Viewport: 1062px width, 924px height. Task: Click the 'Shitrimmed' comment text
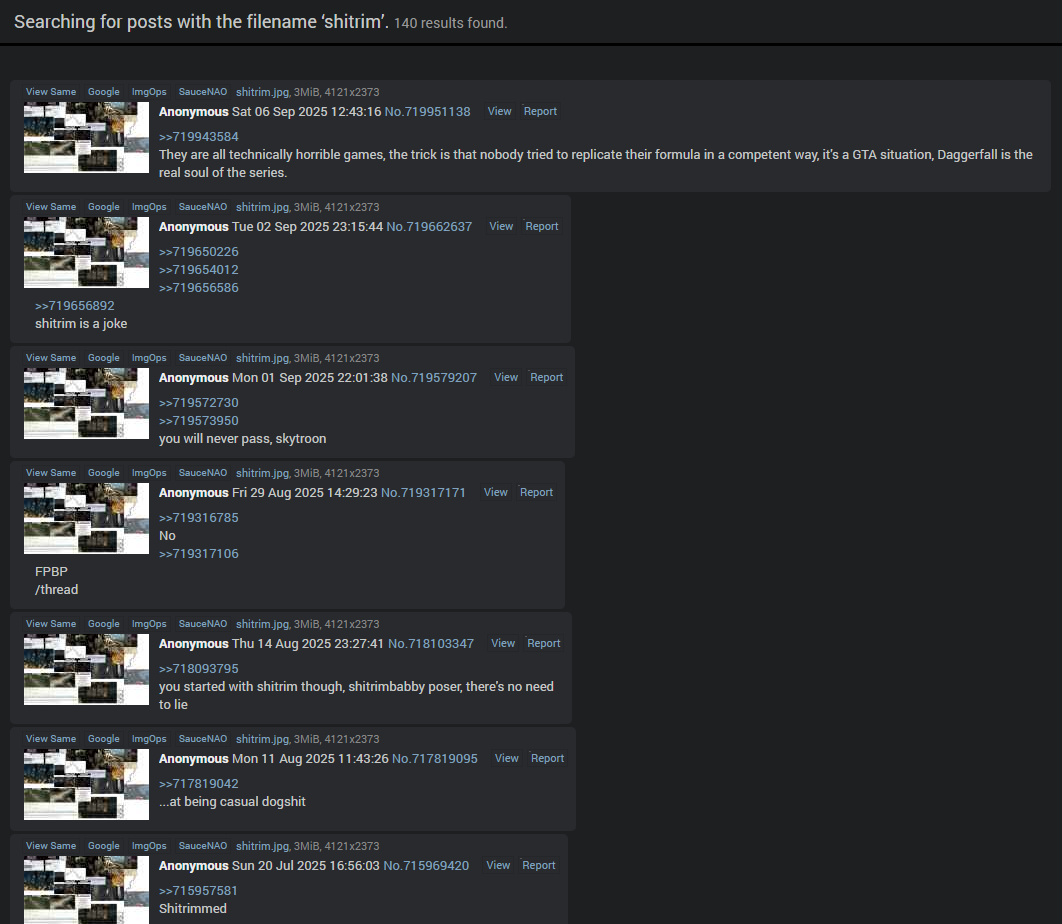coord(193,910)
